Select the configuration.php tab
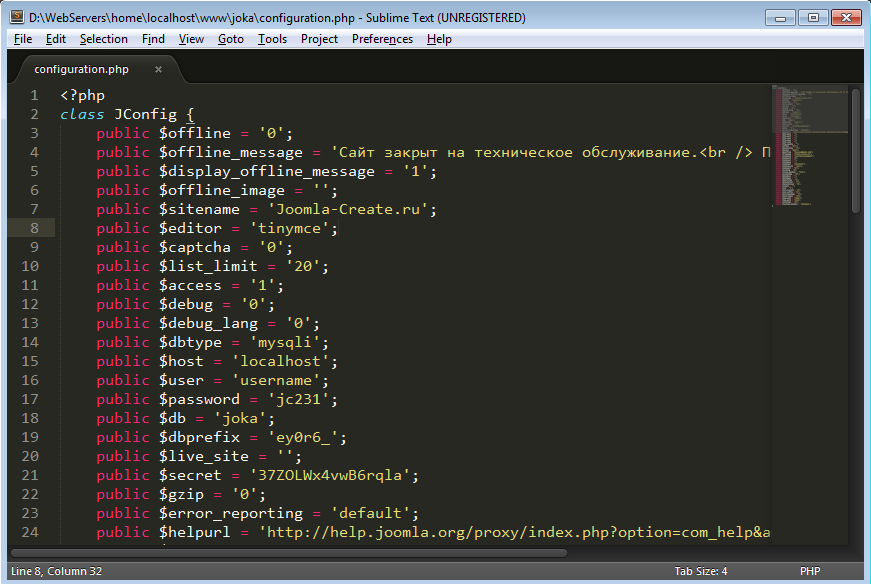 (81, 69)
